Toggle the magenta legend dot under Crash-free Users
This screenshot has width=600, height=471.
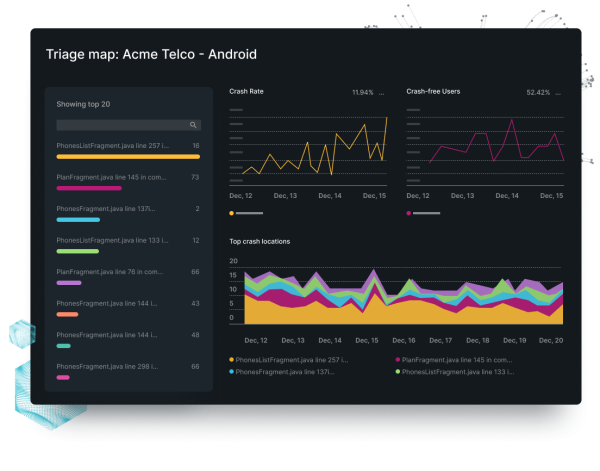409,213
